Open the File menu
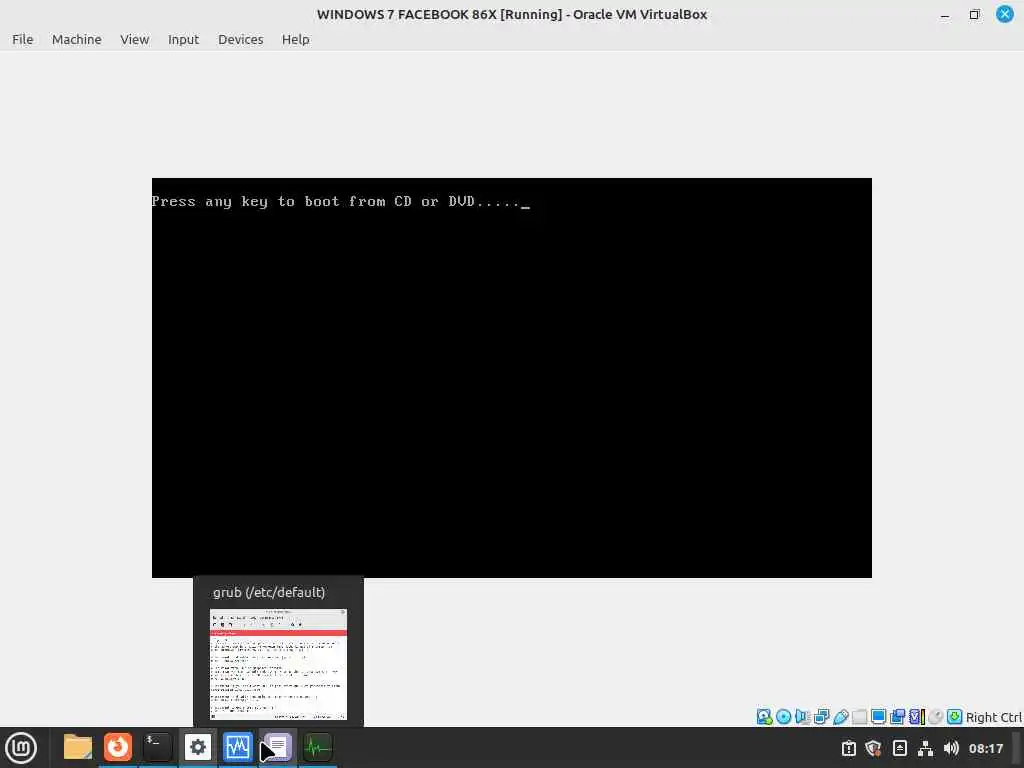The image size is (1024, 768). click(22, 39)
